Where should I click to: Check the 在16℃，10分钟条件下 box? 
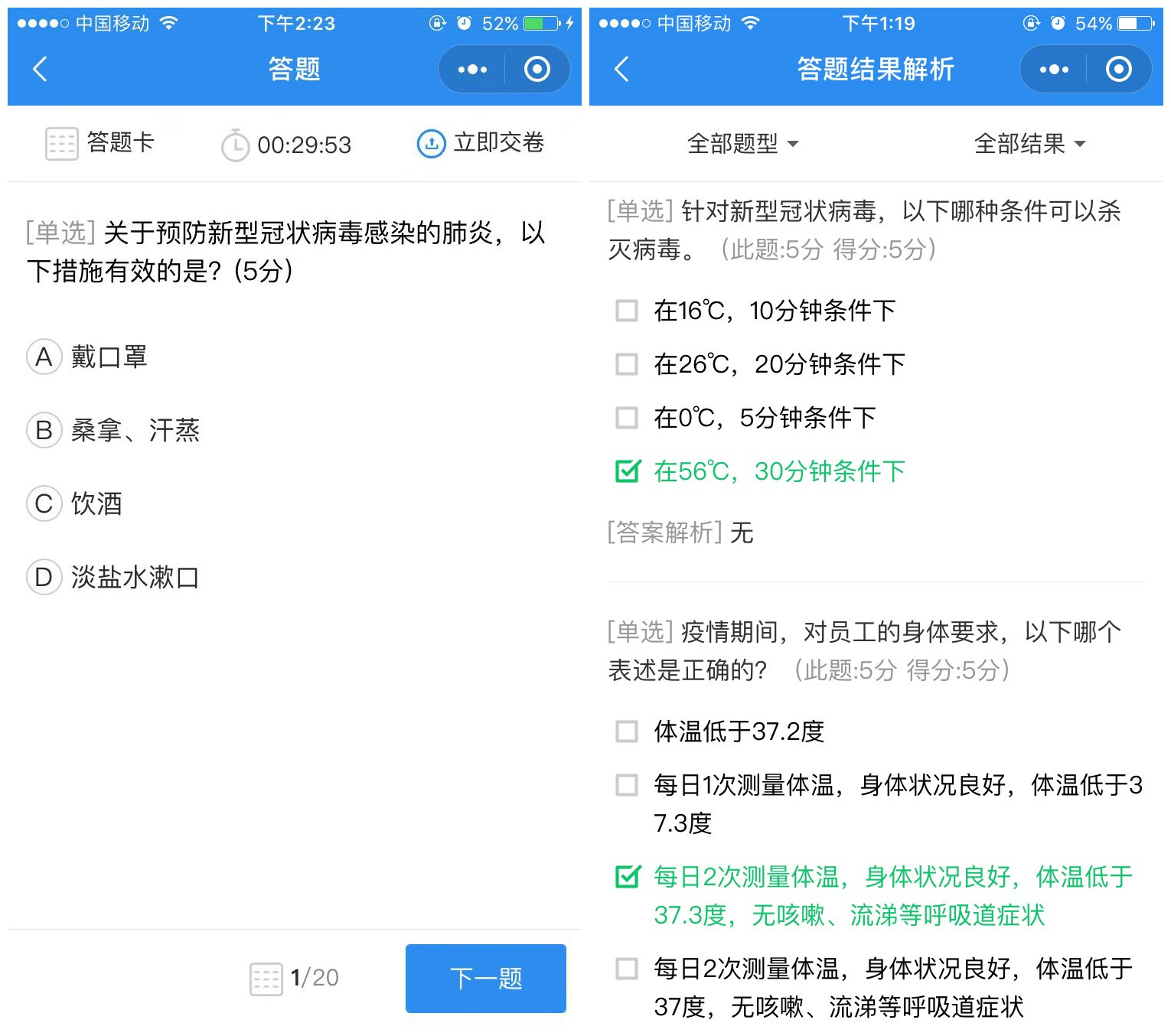click(x=627, y=311)
